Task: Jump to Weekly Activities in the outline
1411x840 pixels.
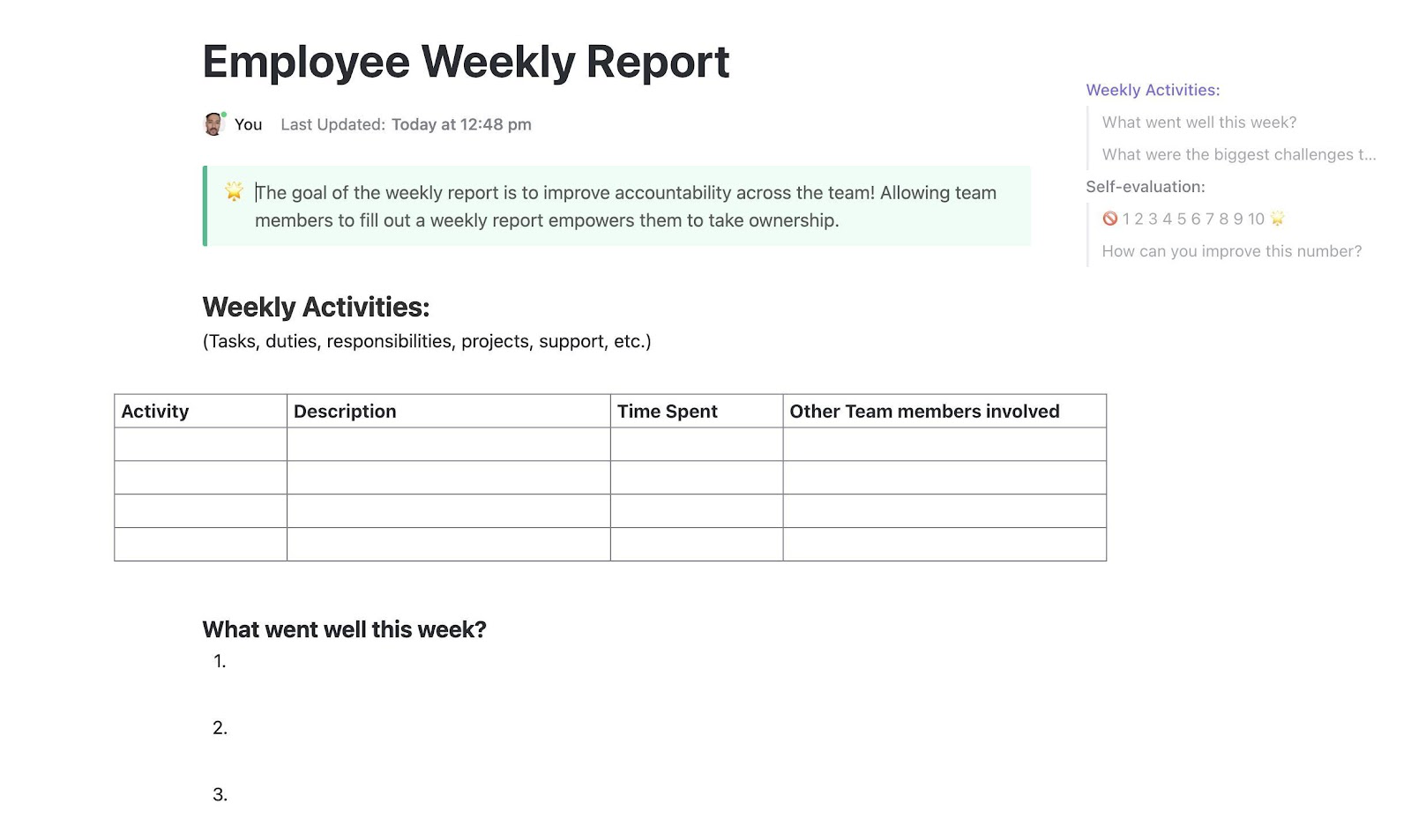Action: 1153,90
